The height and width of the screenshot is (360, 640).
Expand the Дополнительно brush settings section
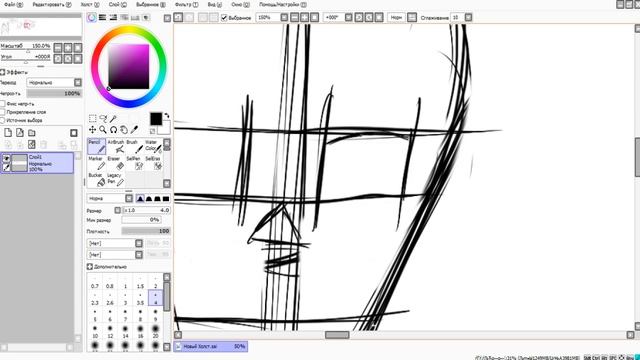coord(89,267)
